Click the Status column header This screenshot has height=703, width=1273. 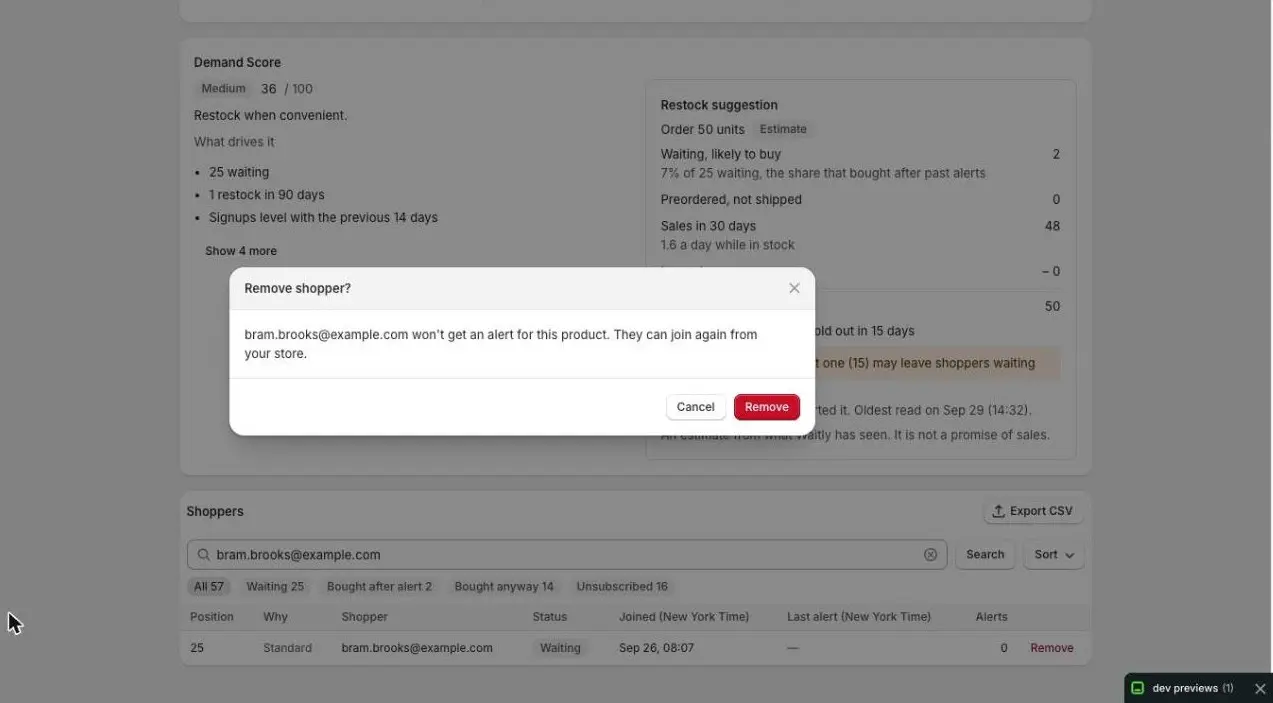click(x=550, y=617)
